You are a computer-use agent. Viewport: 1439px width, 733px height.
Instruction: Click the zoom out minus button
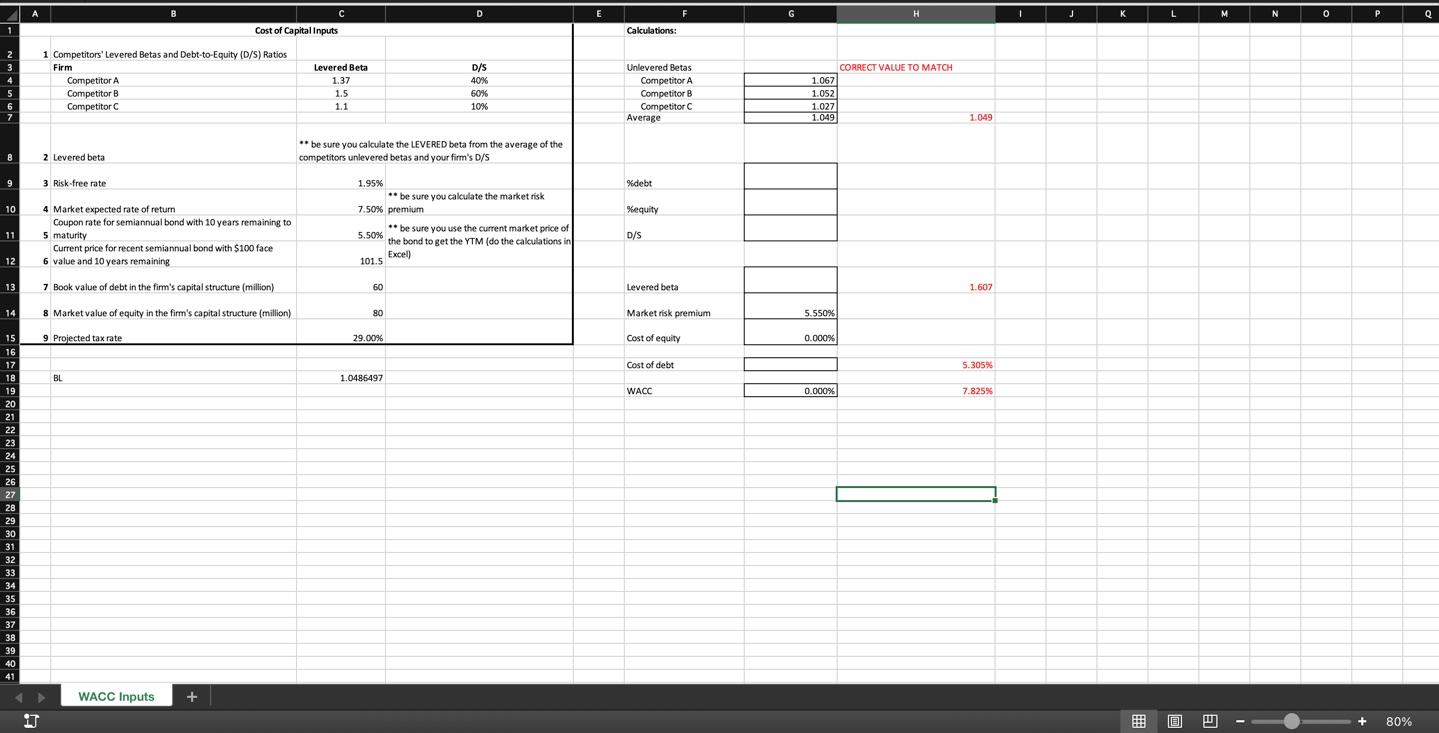point(1240,721)
